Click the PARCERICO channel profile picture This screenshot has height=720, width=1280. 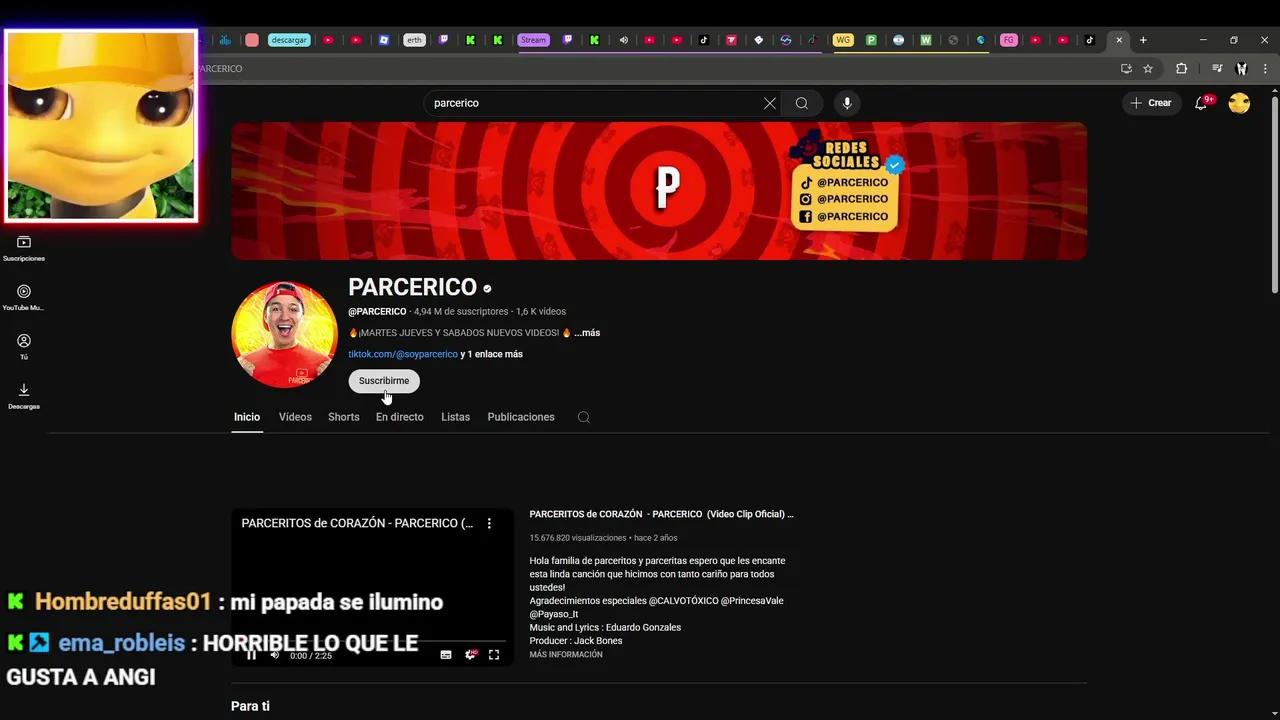tap(284, 334)
